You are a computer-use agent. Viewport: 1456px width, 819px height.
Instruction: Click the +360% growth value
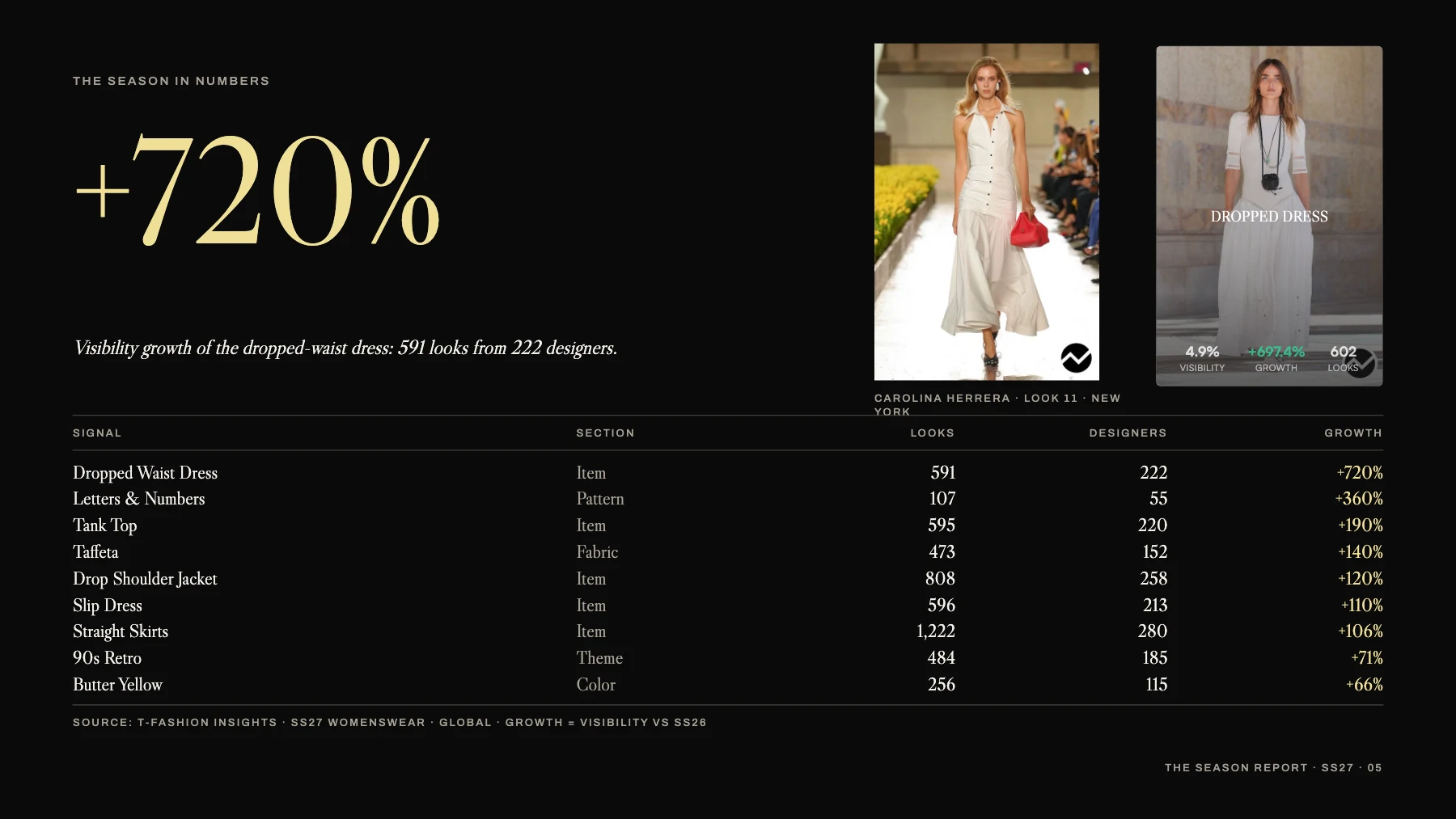coord(1359,499)
